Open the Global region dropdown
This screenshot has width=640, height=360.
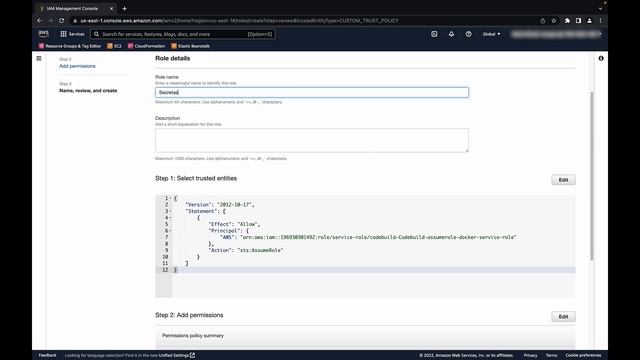[x=491, y=34]
